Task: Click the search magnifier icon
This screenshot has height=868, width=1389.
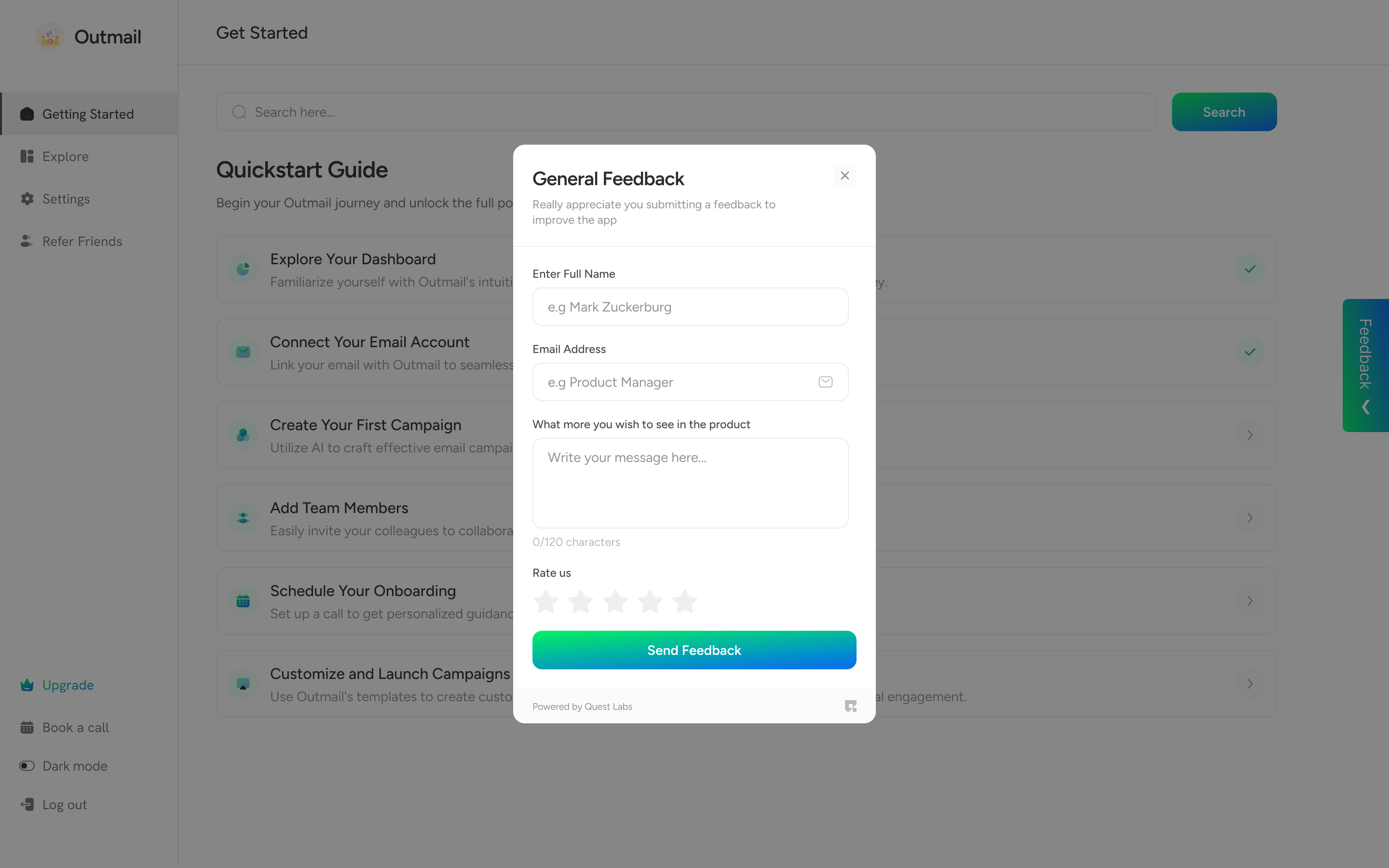Action: point(239,112)
